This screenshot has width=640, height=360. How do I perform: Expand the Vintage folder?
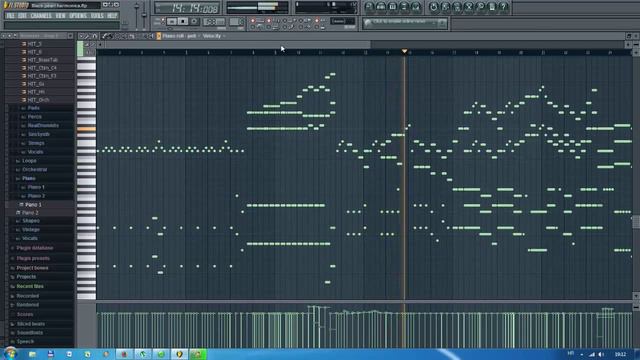pyautogui.click(x=31, y=230)
